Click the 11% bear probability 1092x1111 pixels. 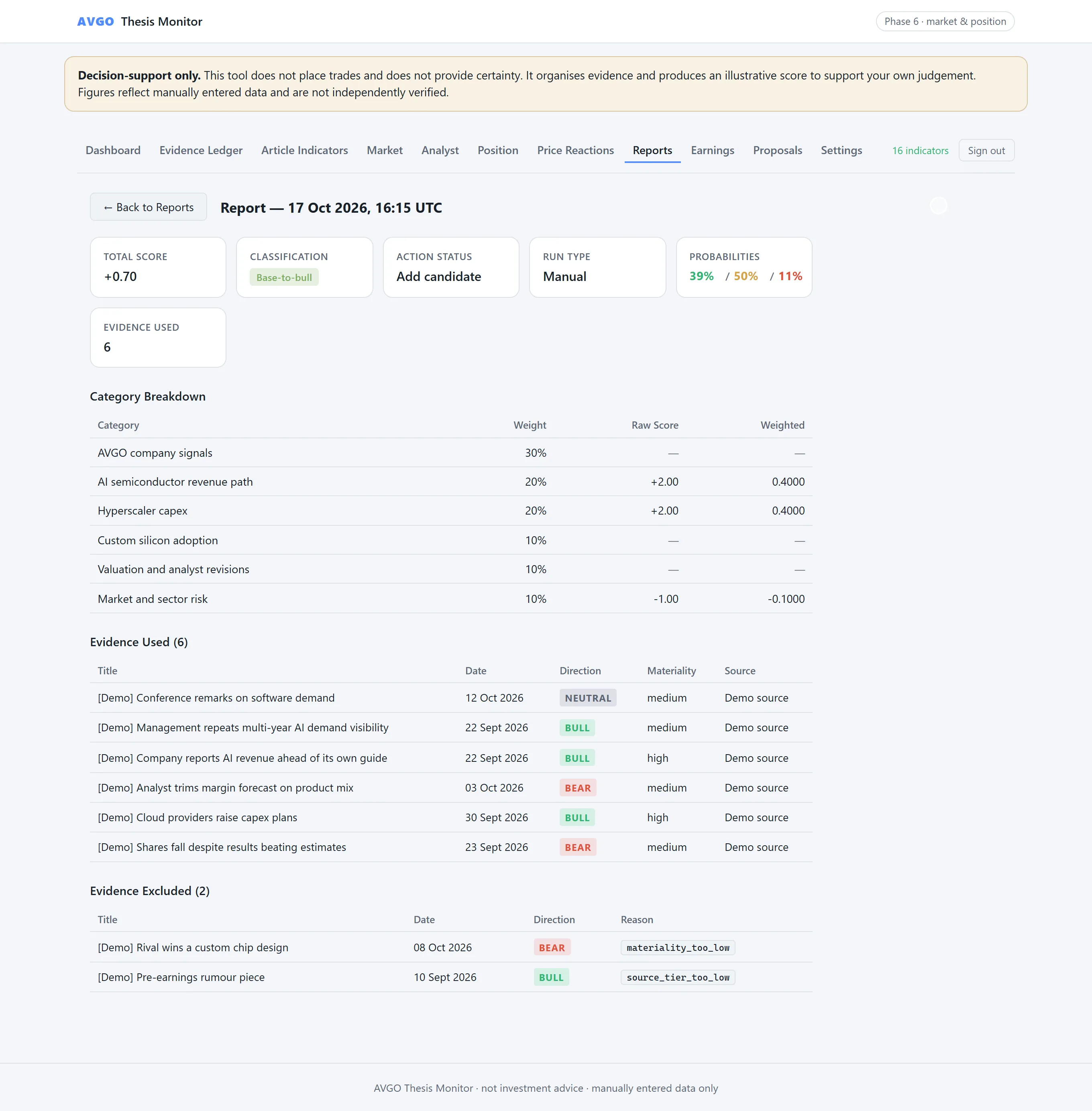[x=790, y=276]
